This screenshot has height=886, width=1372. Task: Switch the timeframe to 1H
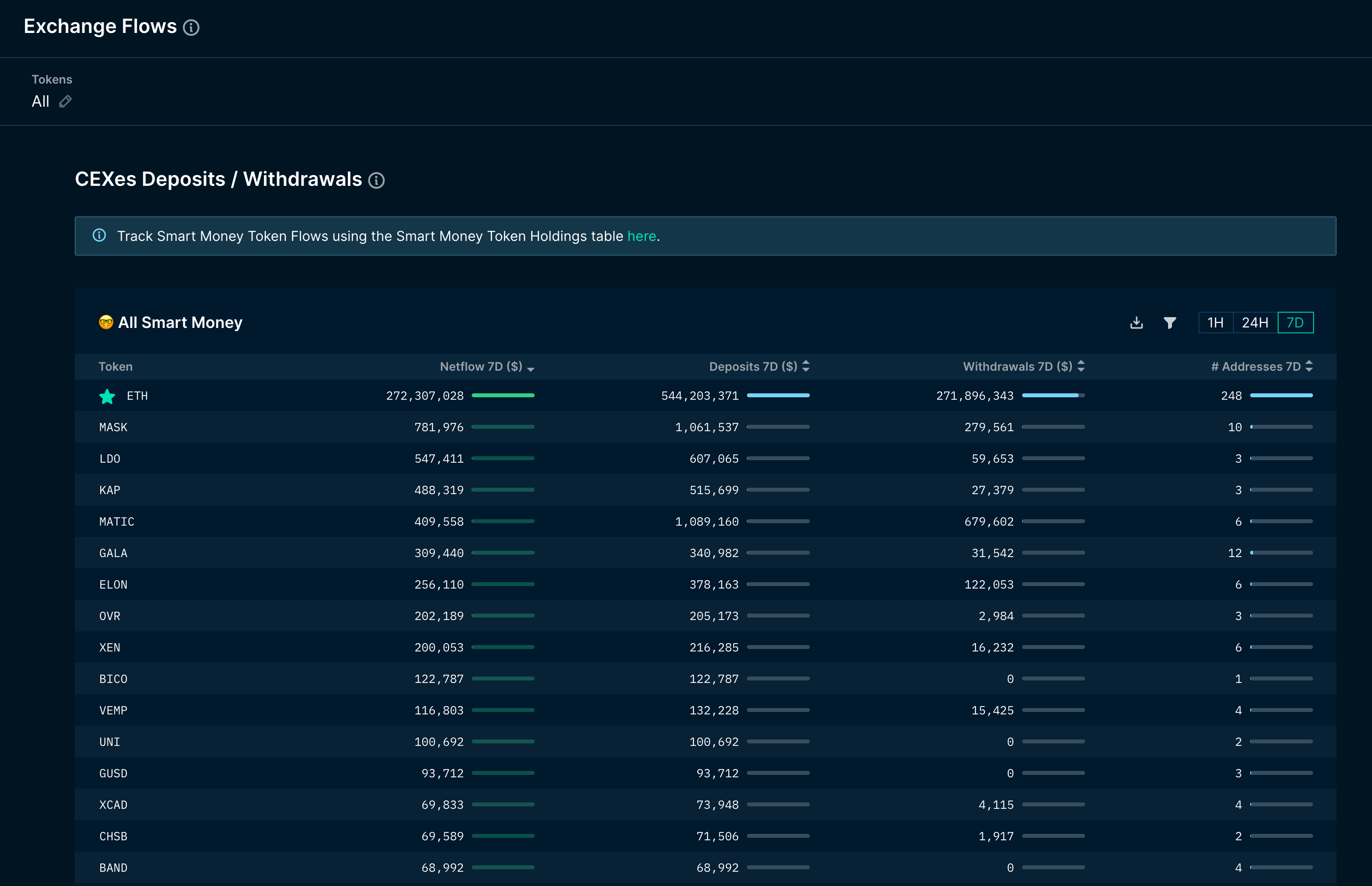1216,322
